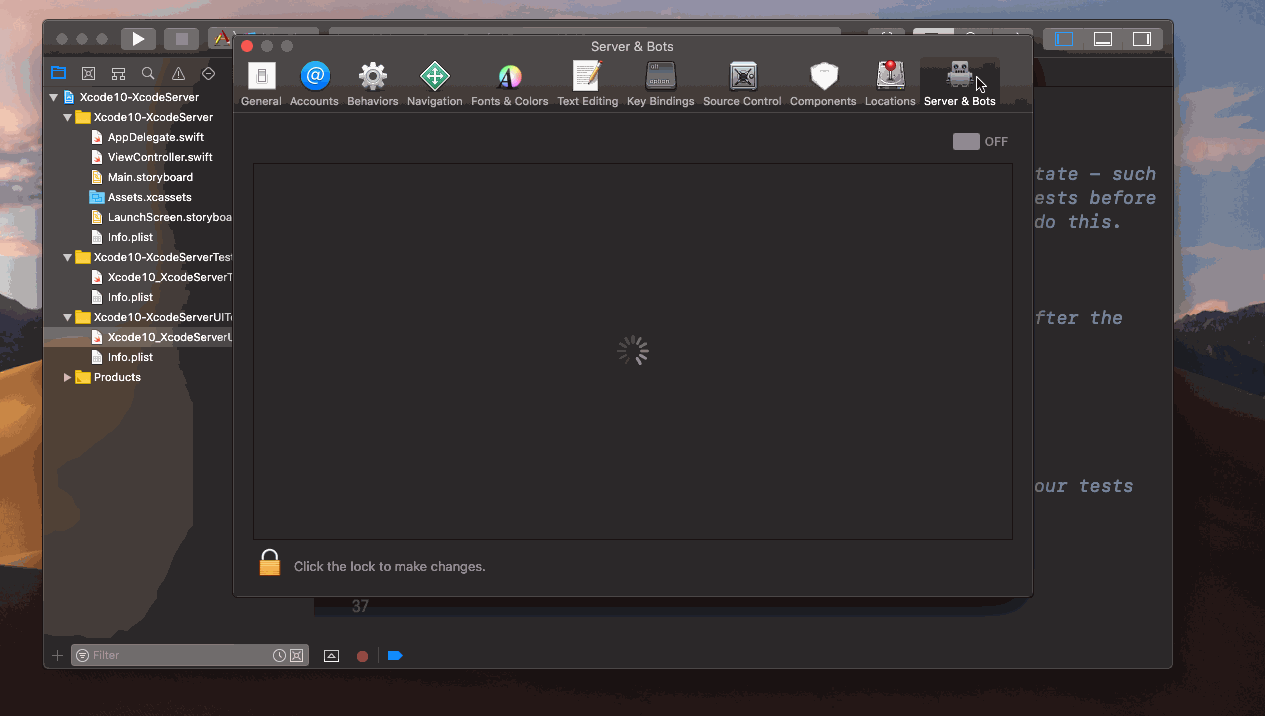Click the Stop button in Xcode toolbar
This screenshot has width=1265, height=716.
pyautogui.click(x=181, y=39)
